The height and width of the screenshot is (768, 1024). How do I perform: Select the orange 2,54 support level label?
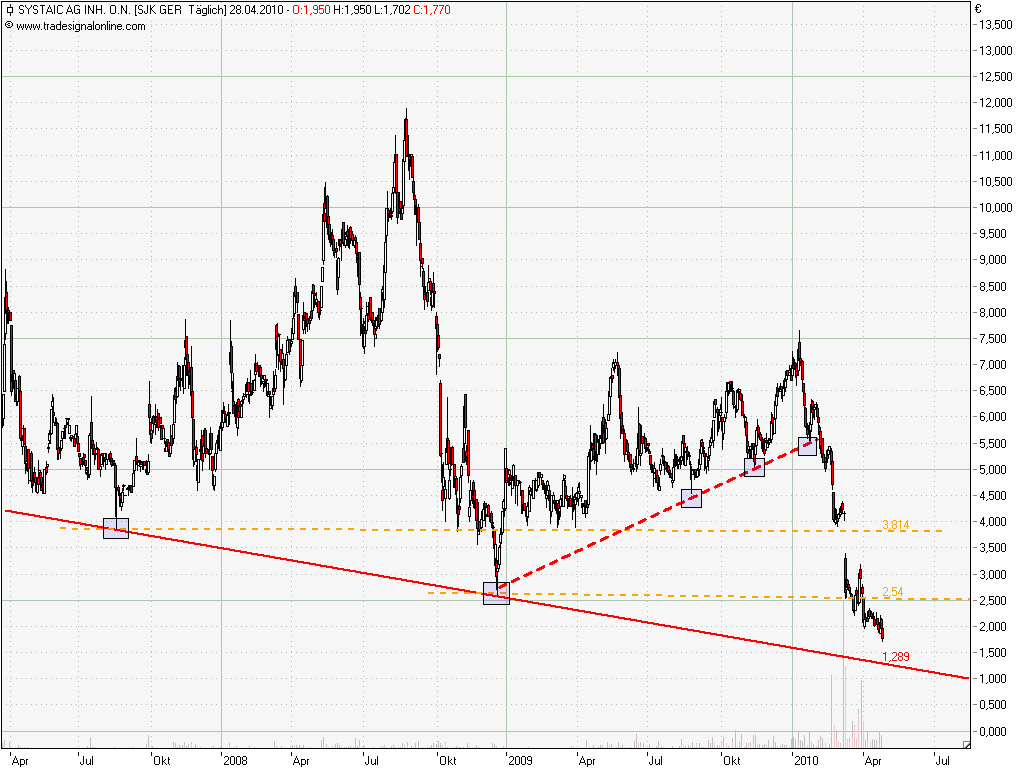[893, 592]
